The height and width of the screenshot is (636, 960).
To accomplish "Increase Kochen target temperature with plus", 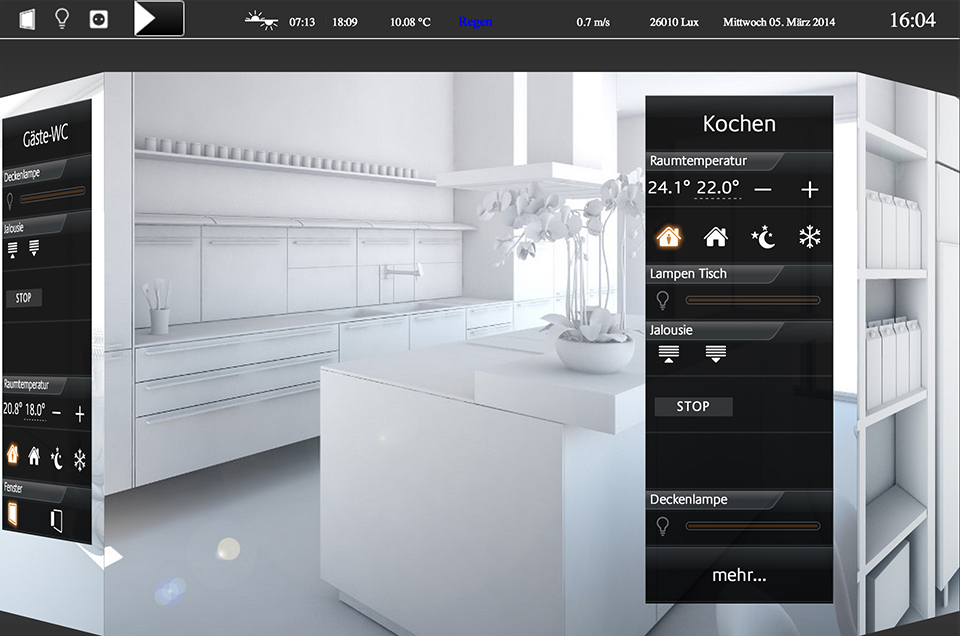I will (x=809, y=189).
